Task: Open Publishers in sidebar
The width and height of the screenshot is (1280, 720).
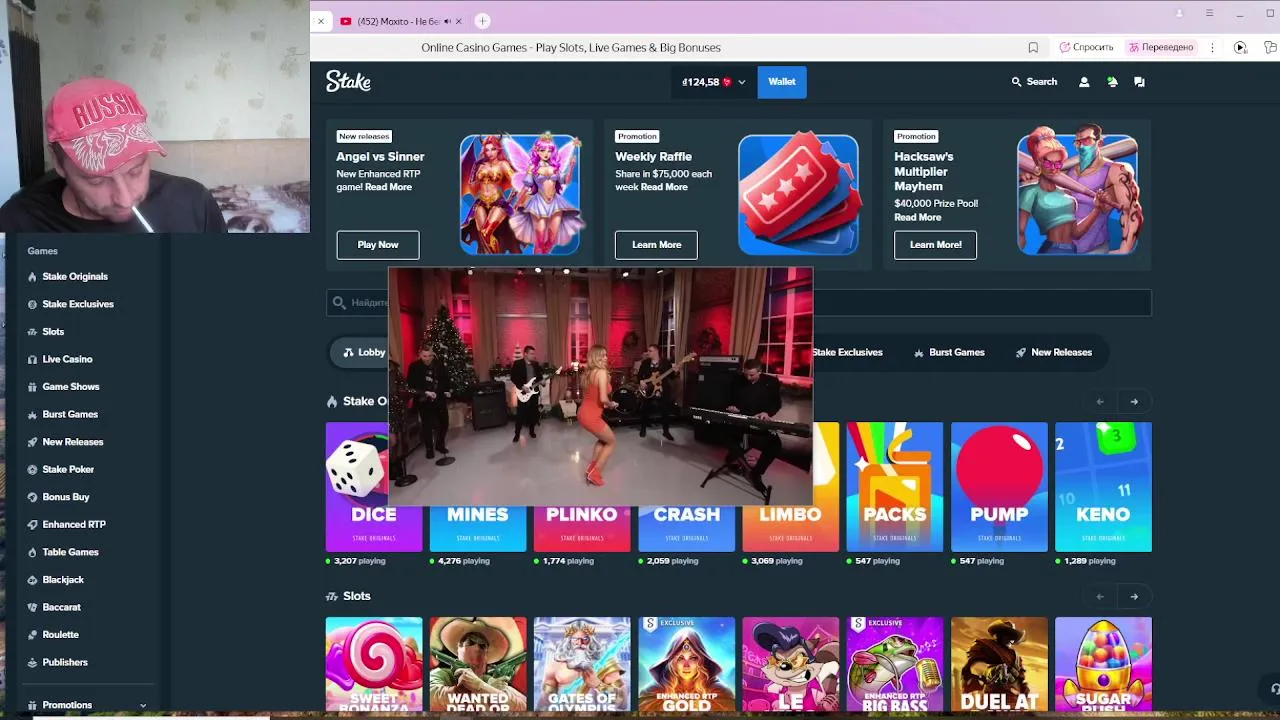Action: (x=65, y=662)
